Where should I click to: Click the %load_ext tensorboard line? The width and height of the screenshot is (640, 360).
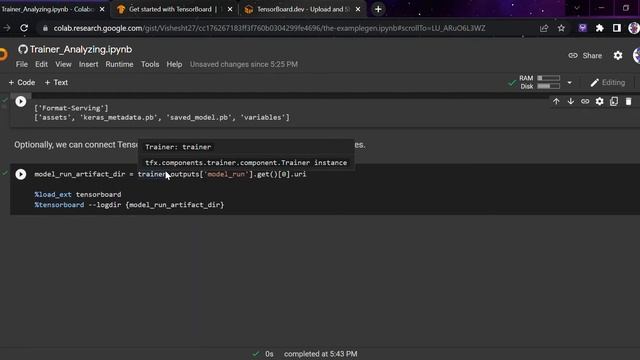pos(78,195)
